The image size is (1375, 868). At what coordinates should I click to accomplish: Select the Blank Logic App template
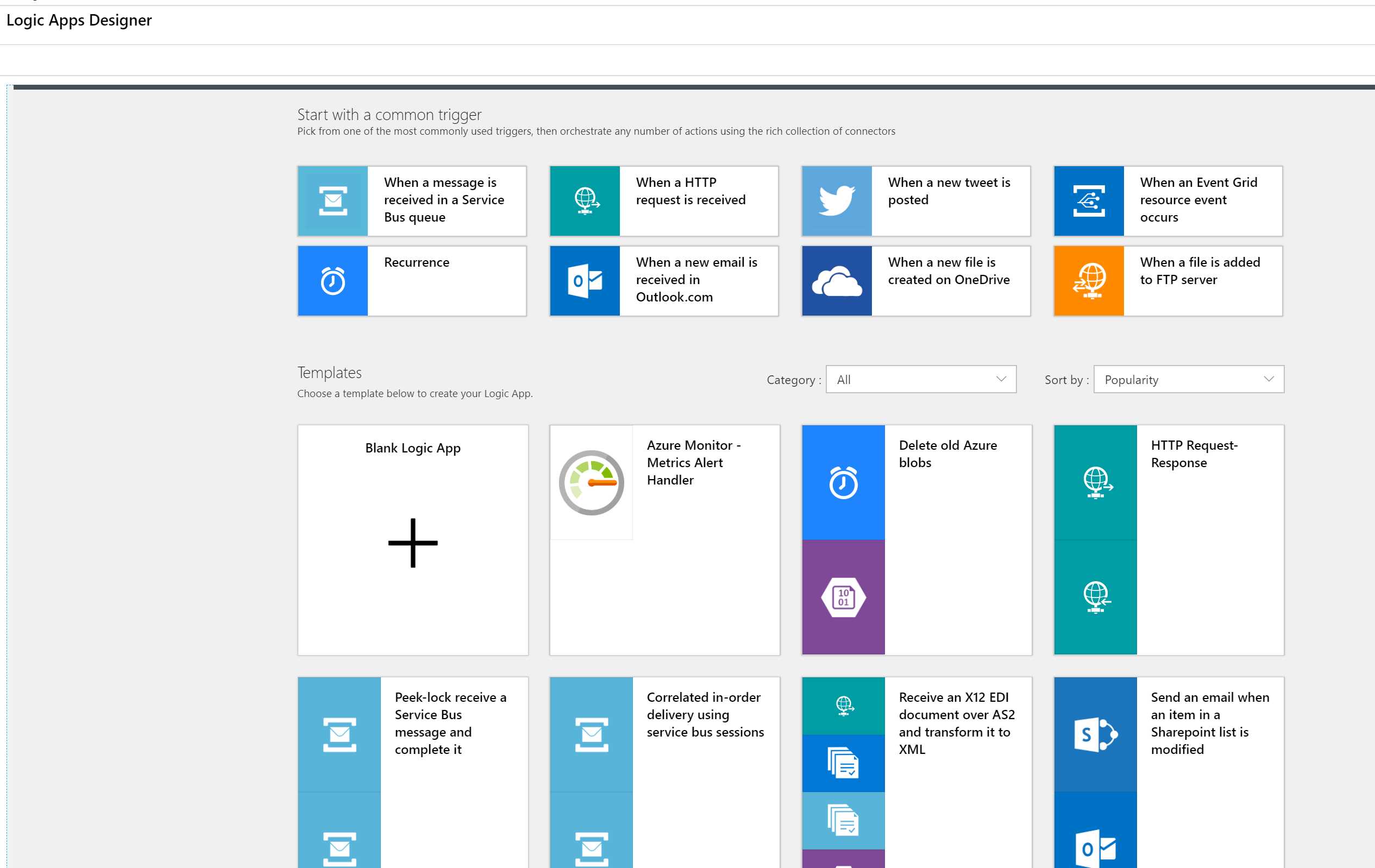tap(413, 539)
